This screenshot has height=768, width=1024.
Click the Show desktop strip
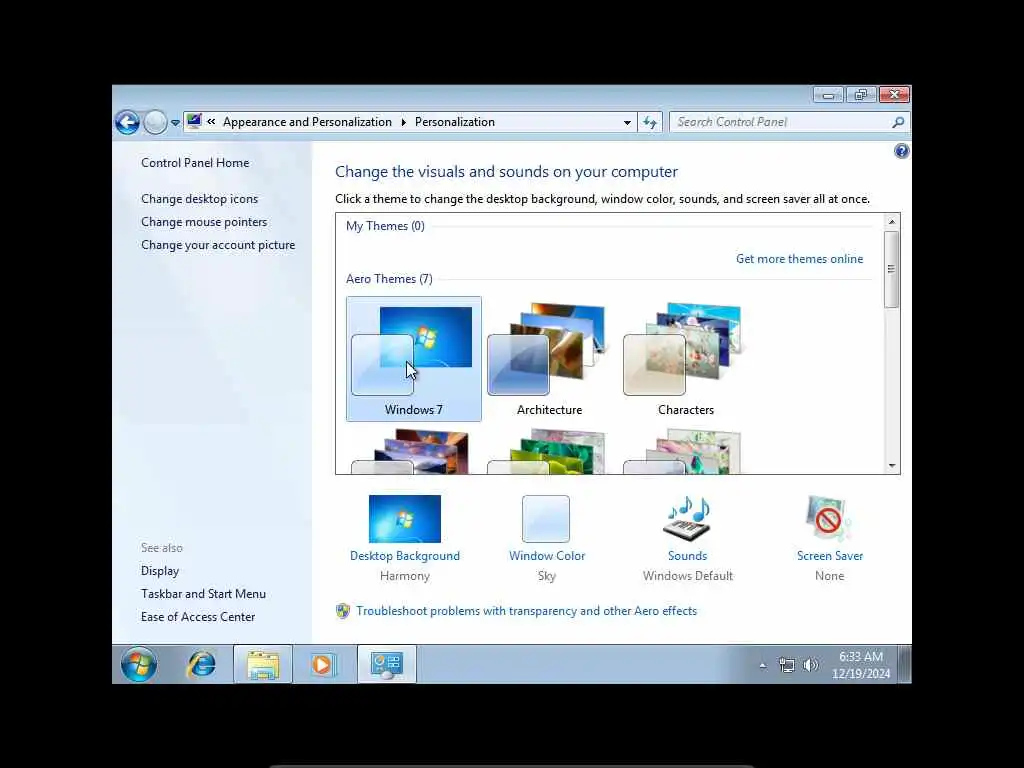(904, 664)
